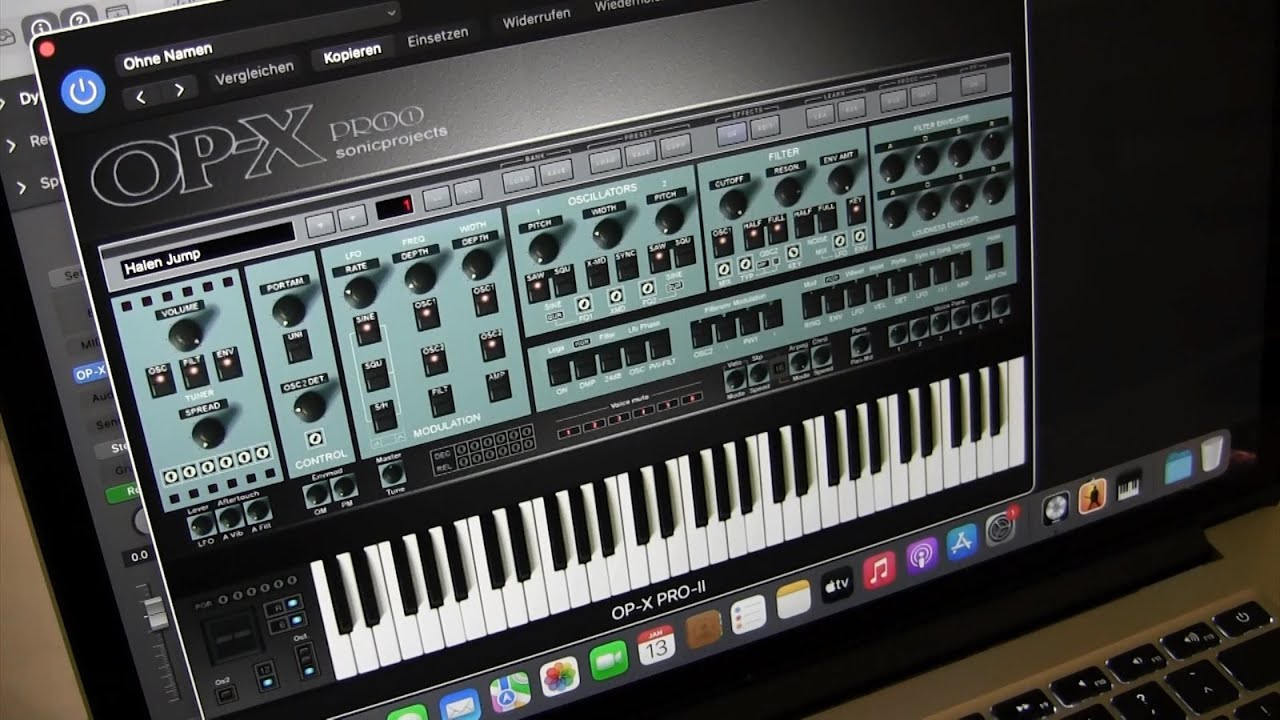Click the BANK Save button
The image size is (1280, 720).
click(x=554, y=170)
